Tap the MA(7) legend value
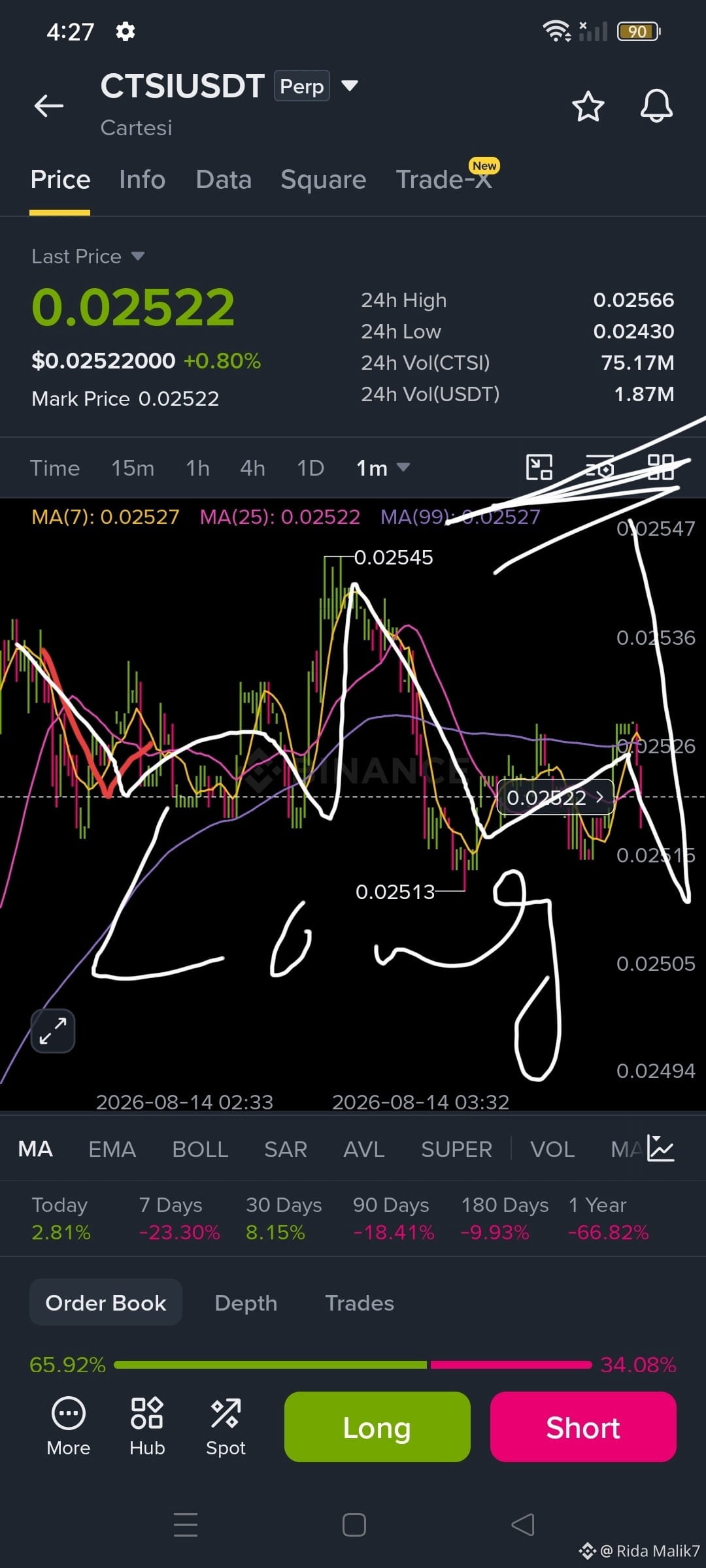The height and width of the screenshot is (1568, 706). pos(105,517)
